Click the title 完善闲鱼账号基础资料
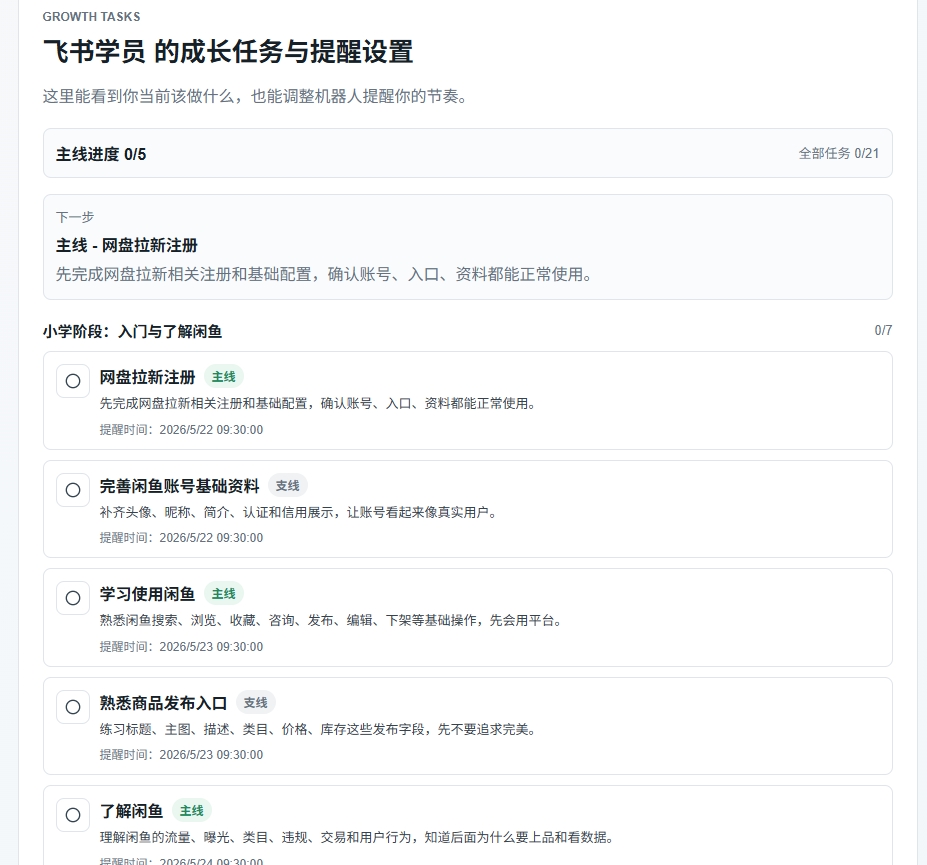Viewport: 927px width, 865px height. 179,486
